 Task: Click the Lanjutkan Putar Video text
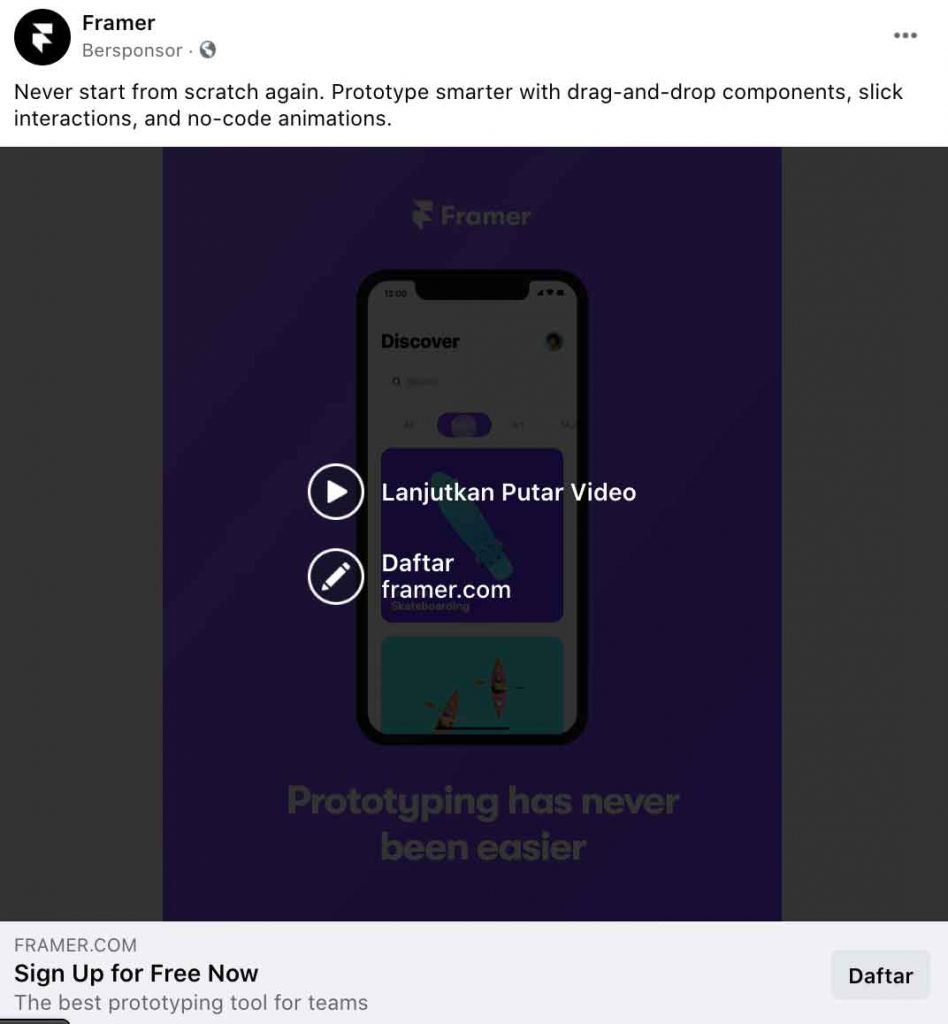(509, 492)
